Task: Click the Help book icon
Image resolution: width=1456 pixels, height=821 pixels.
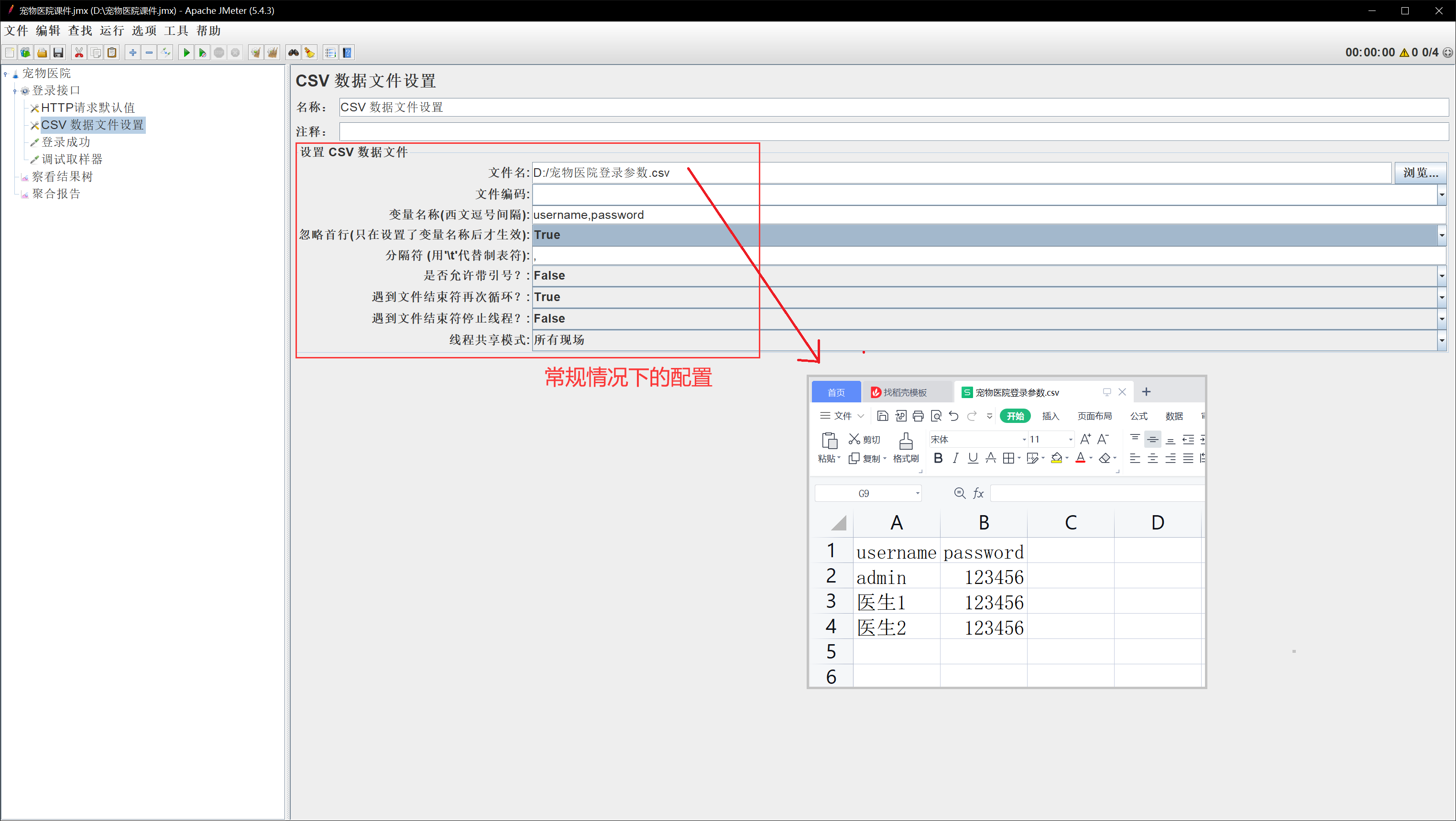Action: pyautogui.click(x=347, y=53)
